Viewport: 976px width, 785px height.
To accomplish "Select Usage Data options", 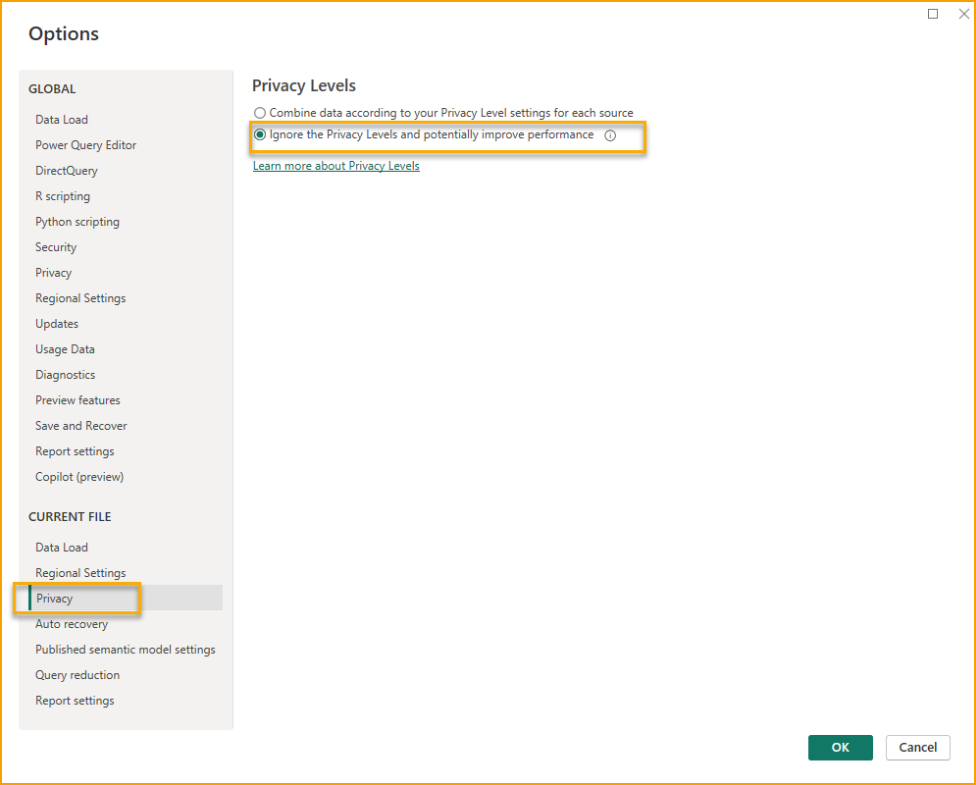I will pos(64,349).
